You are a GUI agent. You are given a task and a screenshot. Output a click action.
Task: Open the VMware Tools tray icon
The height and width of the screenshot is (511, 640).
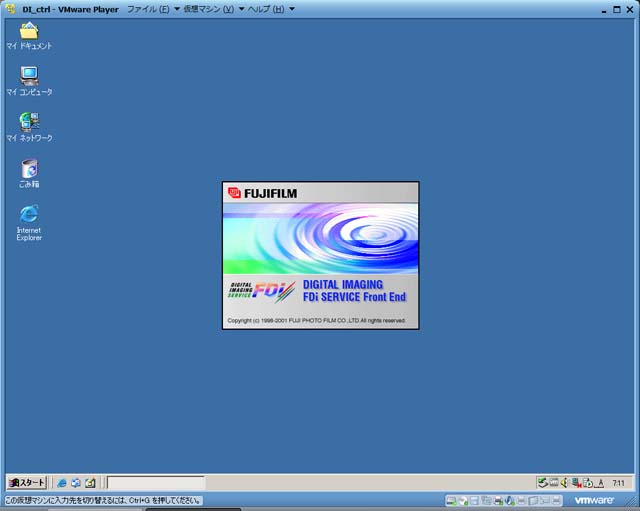point(554,482)
